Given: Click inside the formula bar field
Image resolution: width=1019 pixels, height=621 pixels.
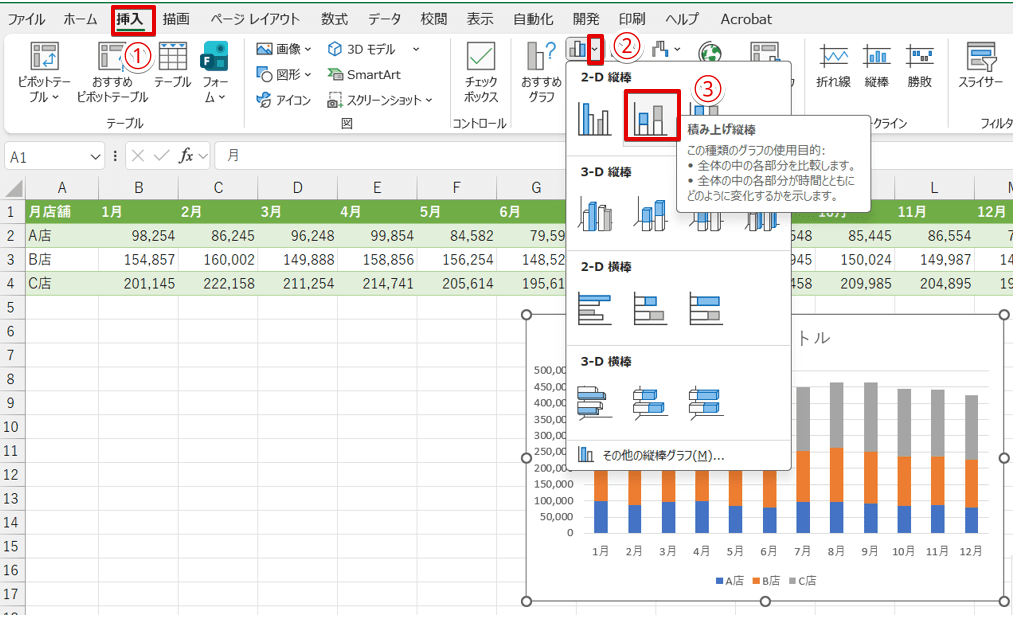Looking at the screenshot, I should (x=600, y=156).
